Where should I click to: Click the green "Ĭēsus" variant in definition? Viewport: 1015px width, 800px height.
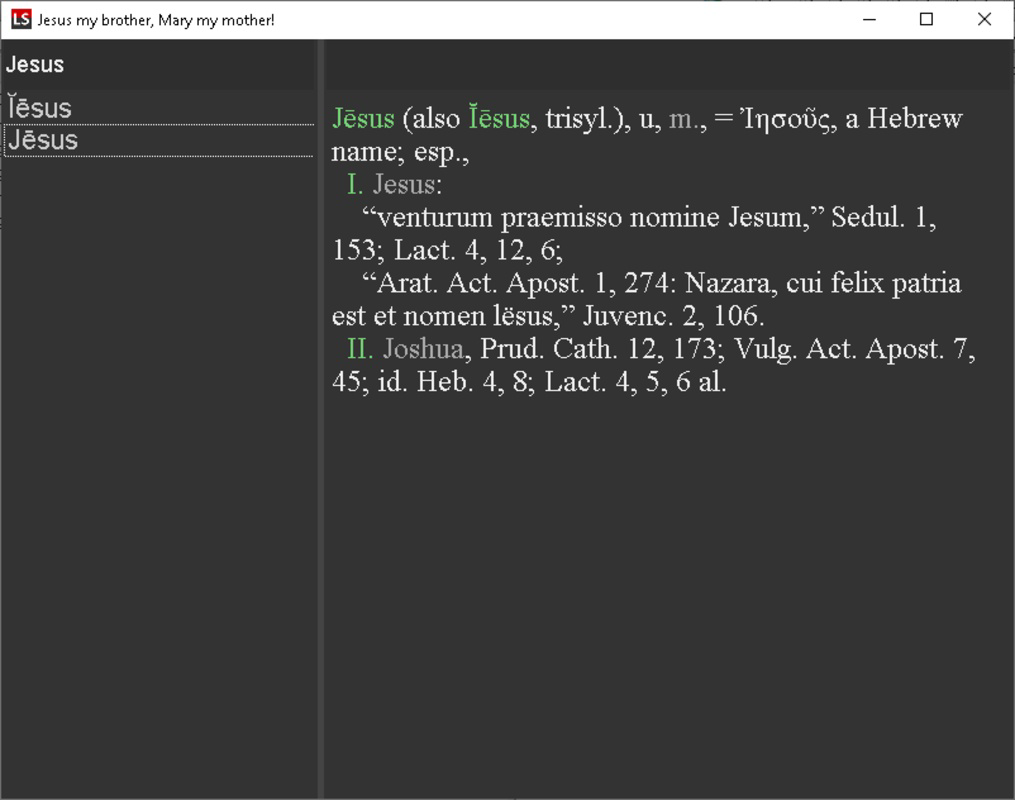point(499,118)
